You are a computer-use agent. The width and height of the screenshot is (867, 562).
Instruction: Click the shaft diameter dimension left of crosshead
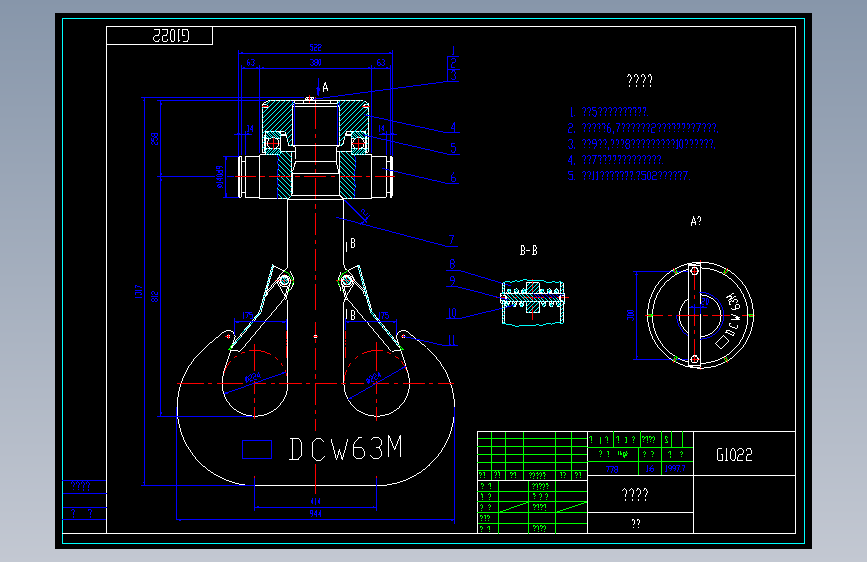pyautogui.click(x=220, y=177)
